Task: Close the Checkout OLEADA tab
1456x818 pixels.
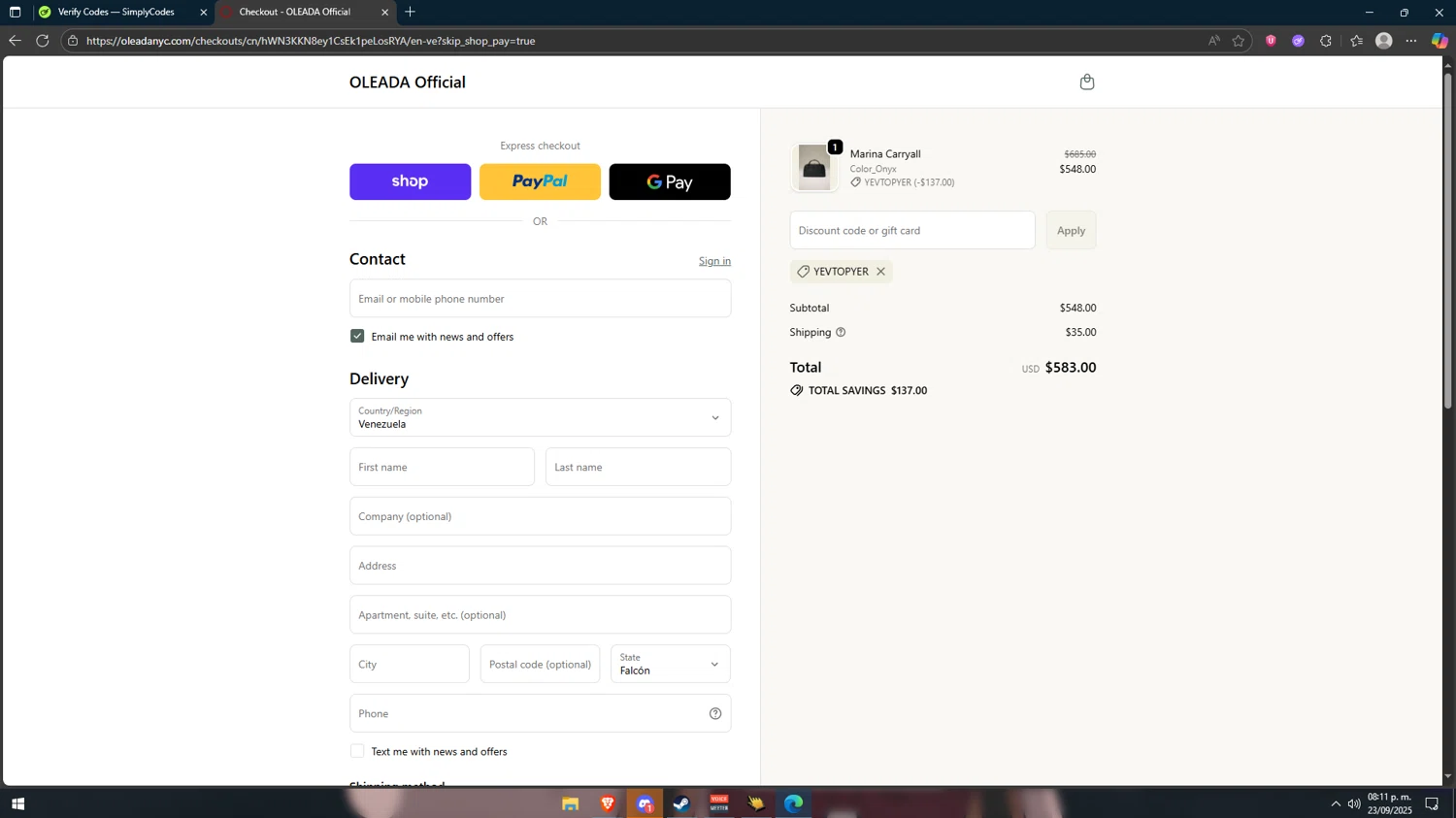Action: [384, 12]
